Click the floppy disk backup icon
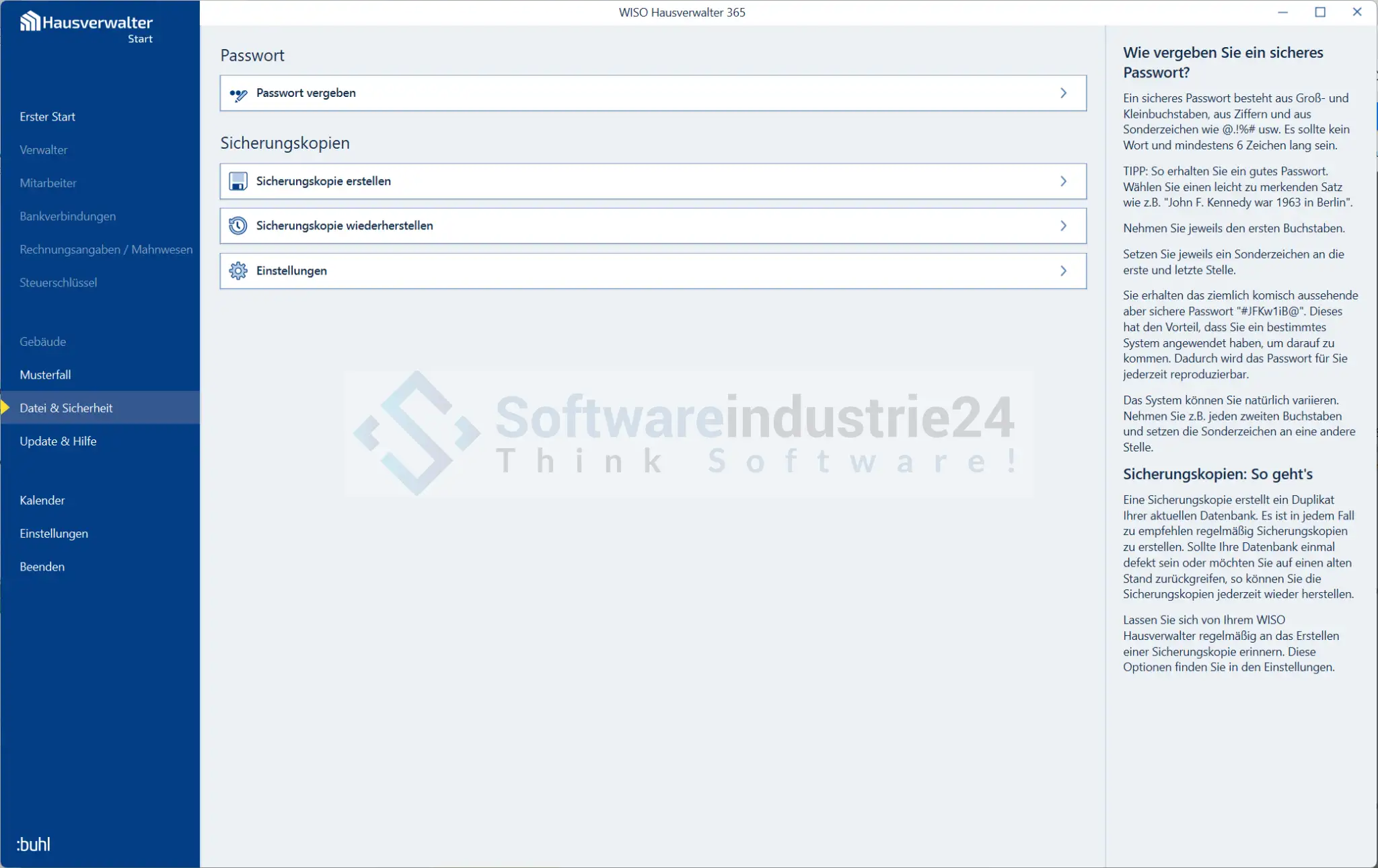Screen dimensions: 1378x868 coord(238,182)
